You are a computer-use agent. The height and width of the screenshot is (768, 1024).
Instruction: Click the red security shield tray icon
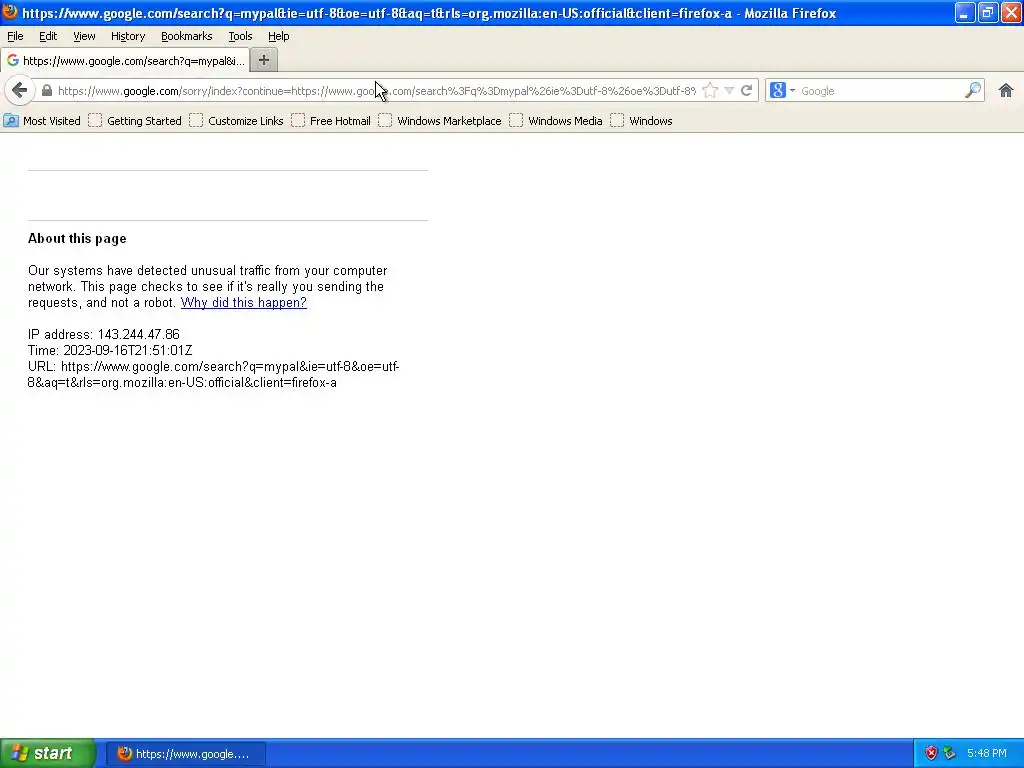(x=931, y=753)
